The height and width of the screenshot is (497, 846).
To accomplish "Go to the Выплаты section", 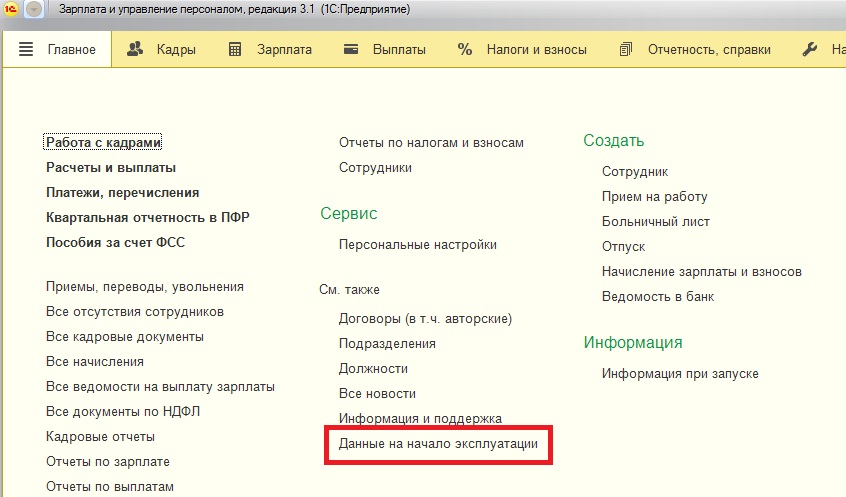I will [399, 50].
